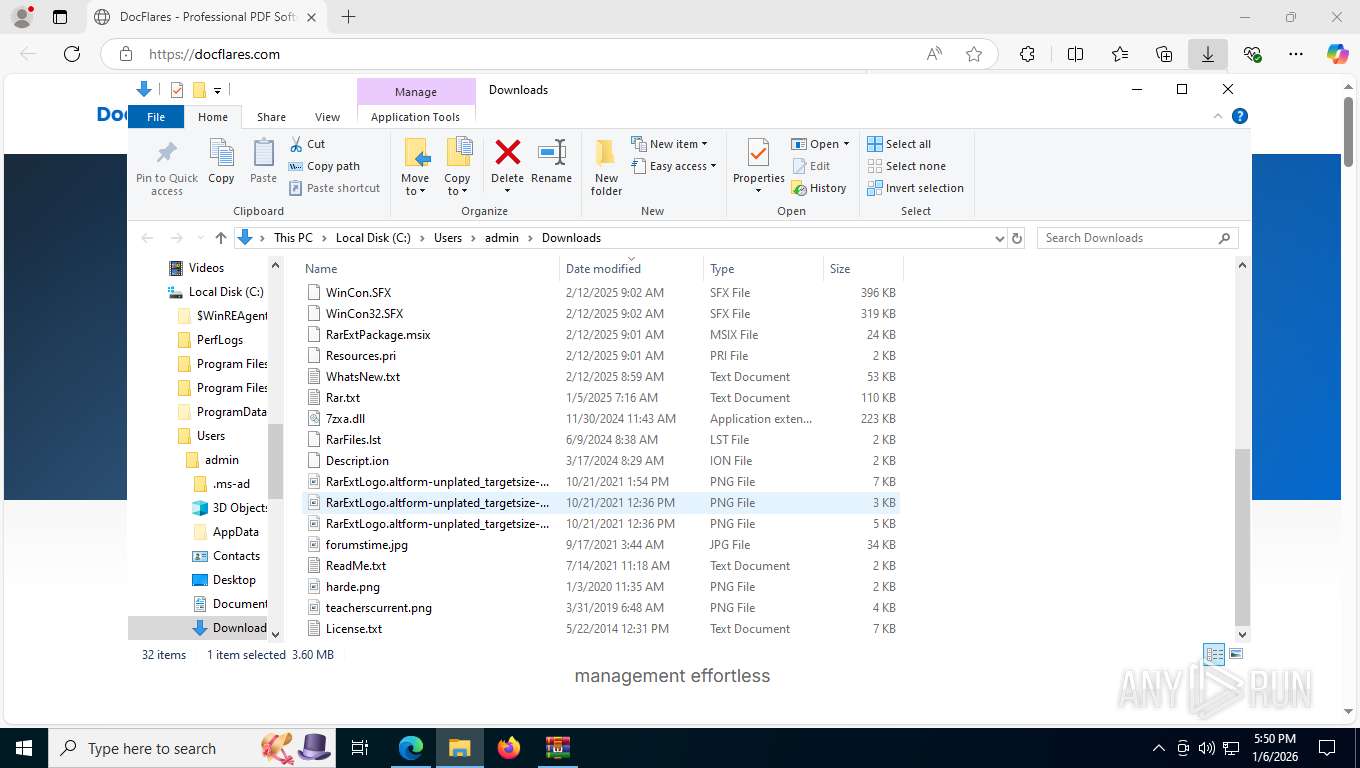The height and width of the screenshot is (768, 1360).
Task: Copy path of the selected file
Action: click(325, 166)
